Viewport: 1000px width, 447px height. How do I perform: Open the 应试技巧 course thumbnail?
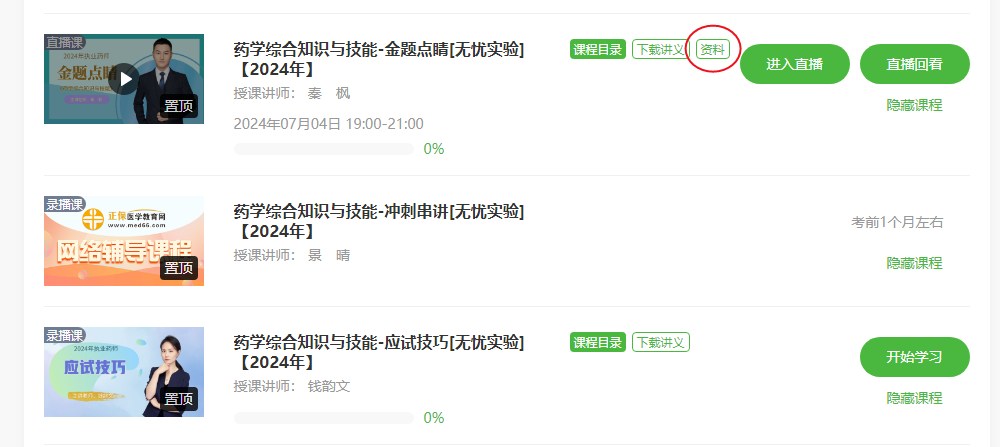point(124,372)
